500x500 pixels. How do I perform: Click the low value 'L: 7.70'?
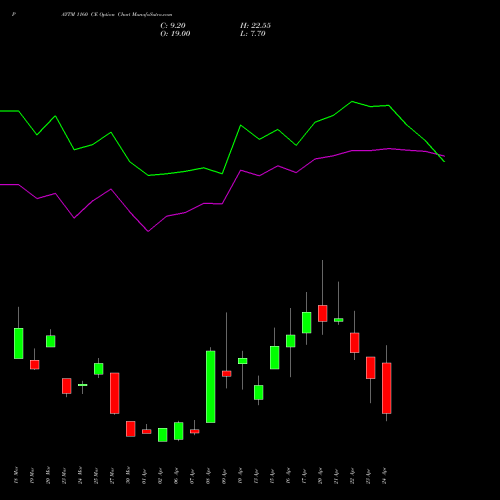[x=253, y=34]
